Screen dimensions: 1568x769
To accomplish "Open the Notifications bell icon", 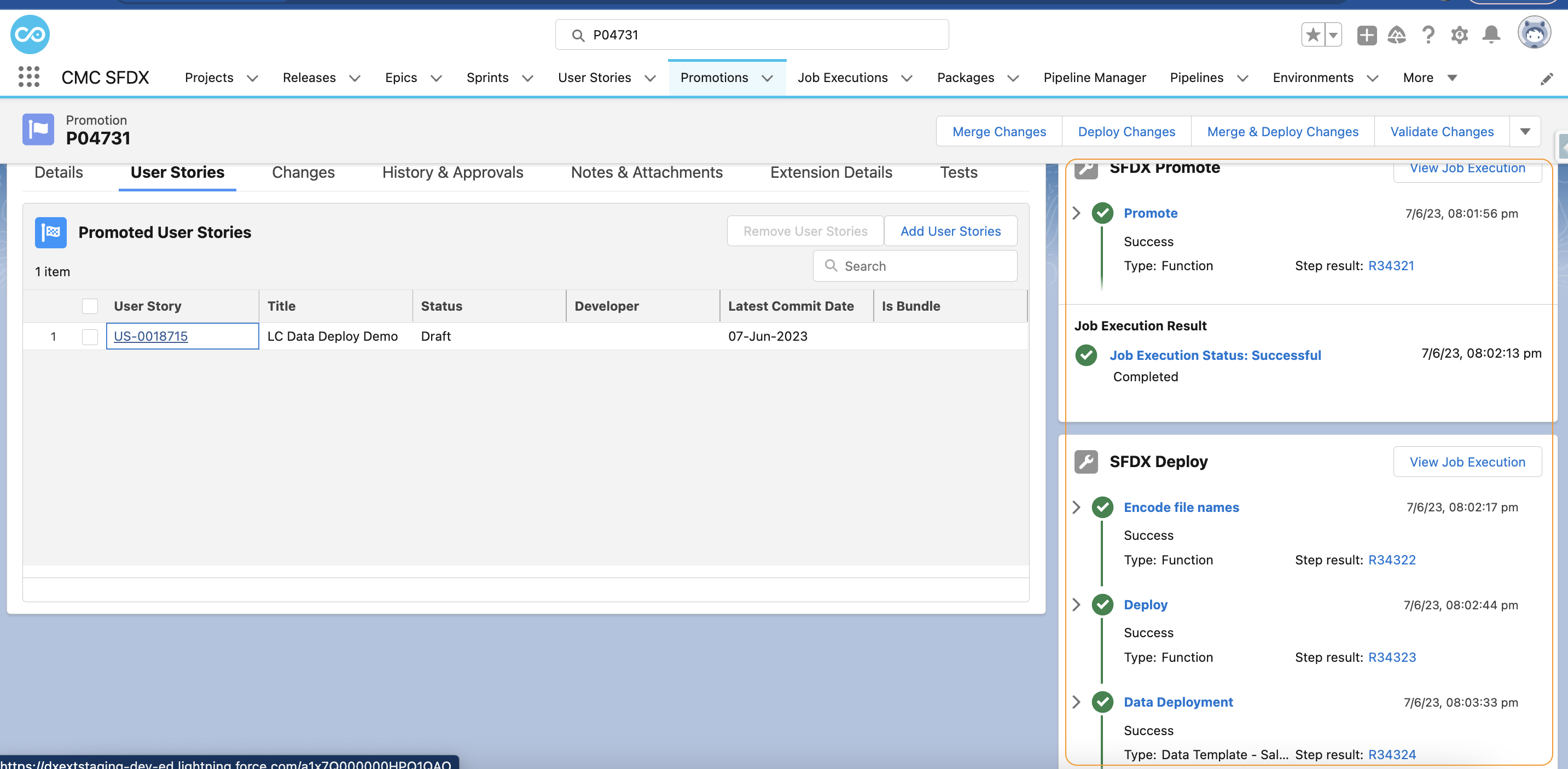I will click(x=1491, y=34).
